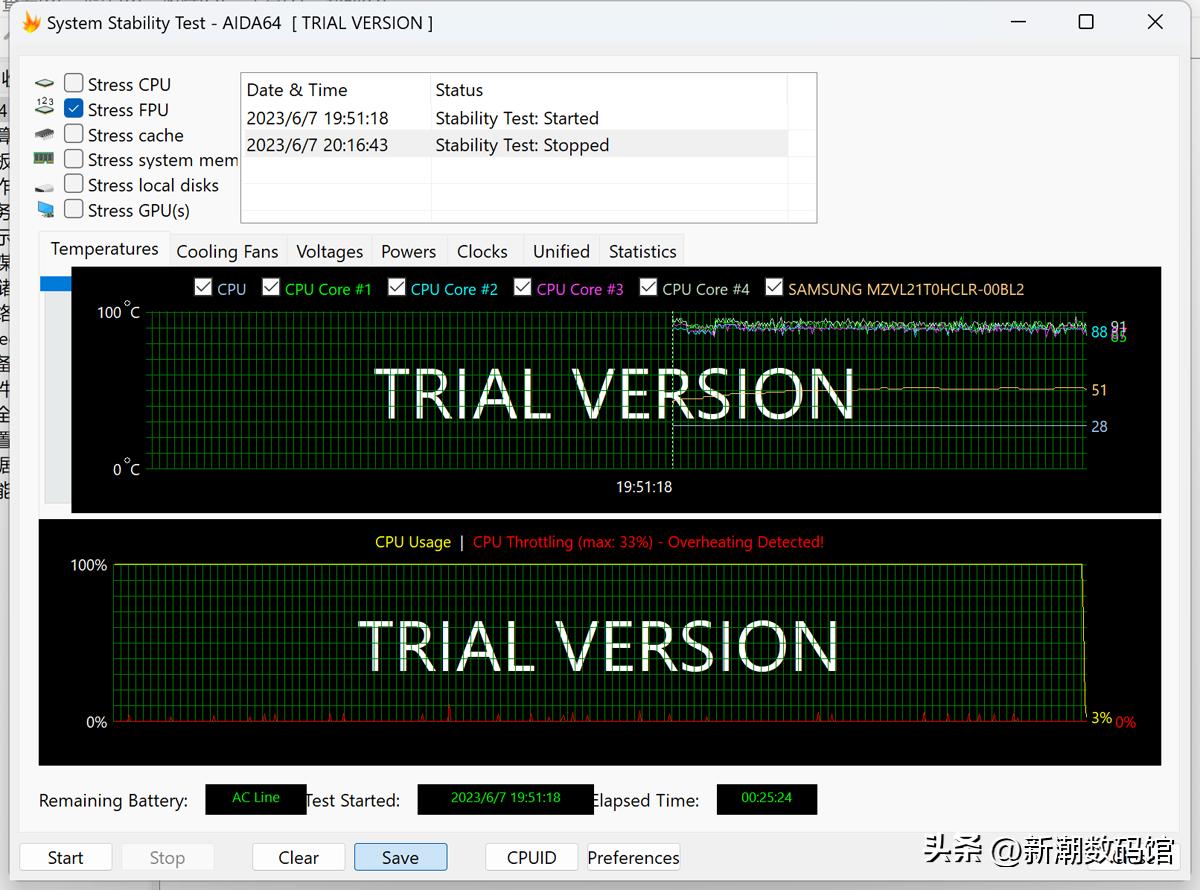Maximize the System Stability Test window
The image size is (1200, 890).
point(1086,22)
